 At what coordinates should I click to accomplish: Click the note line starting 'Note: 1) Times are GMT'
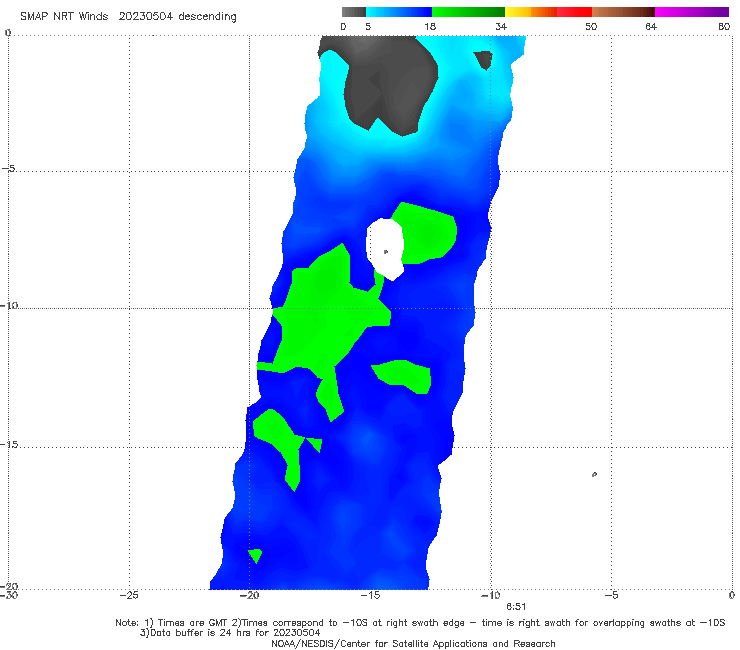click(x=420, y=623)
